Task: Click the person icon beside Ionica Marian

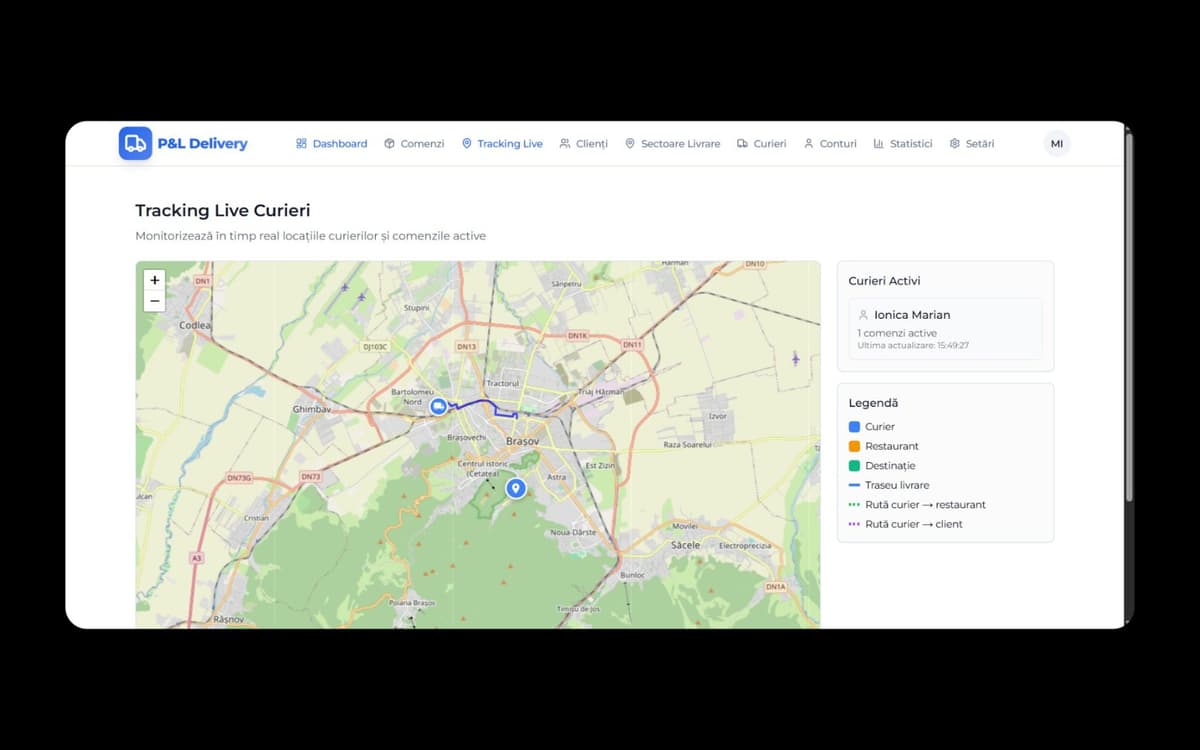Action: [863, 314]
